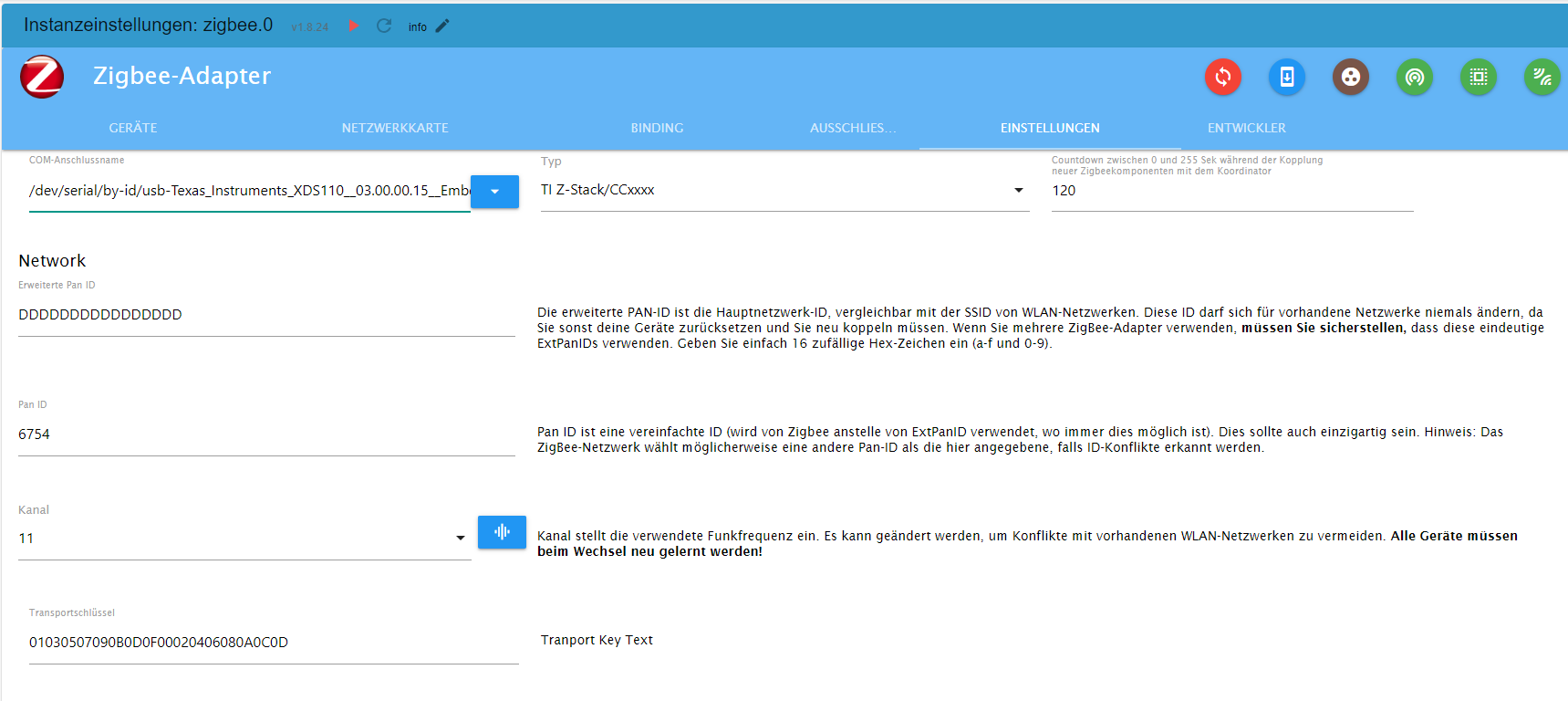Image resolution: width=1568 pixels, height=701 pixels.
Task: Open the AUSSCHLIES... tab
Action: click(x=853, y=128)
